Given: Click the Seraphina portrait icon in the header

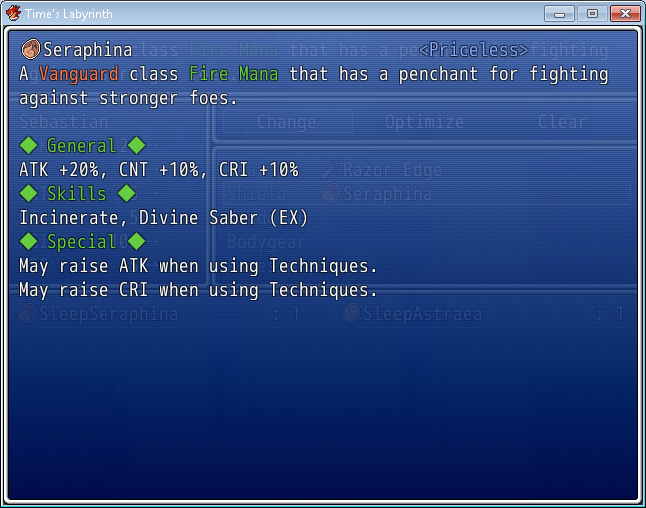Looking at the screenshot, I should pos(30,50).
